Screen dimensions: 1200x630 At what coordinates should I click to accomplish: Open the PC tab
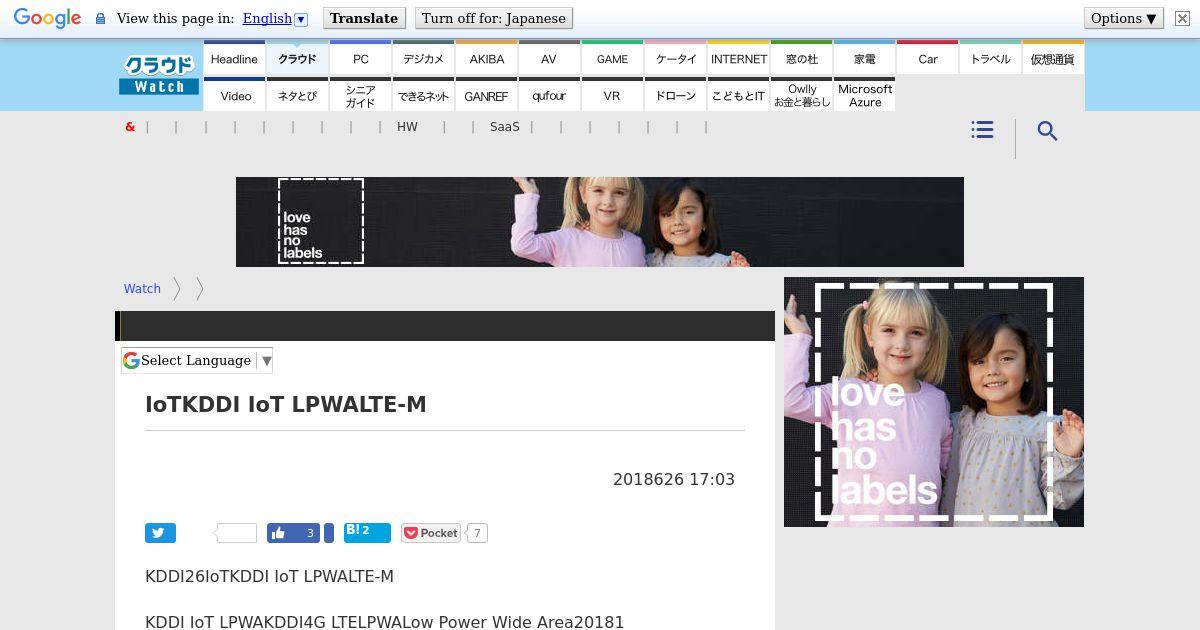(361, 59)
